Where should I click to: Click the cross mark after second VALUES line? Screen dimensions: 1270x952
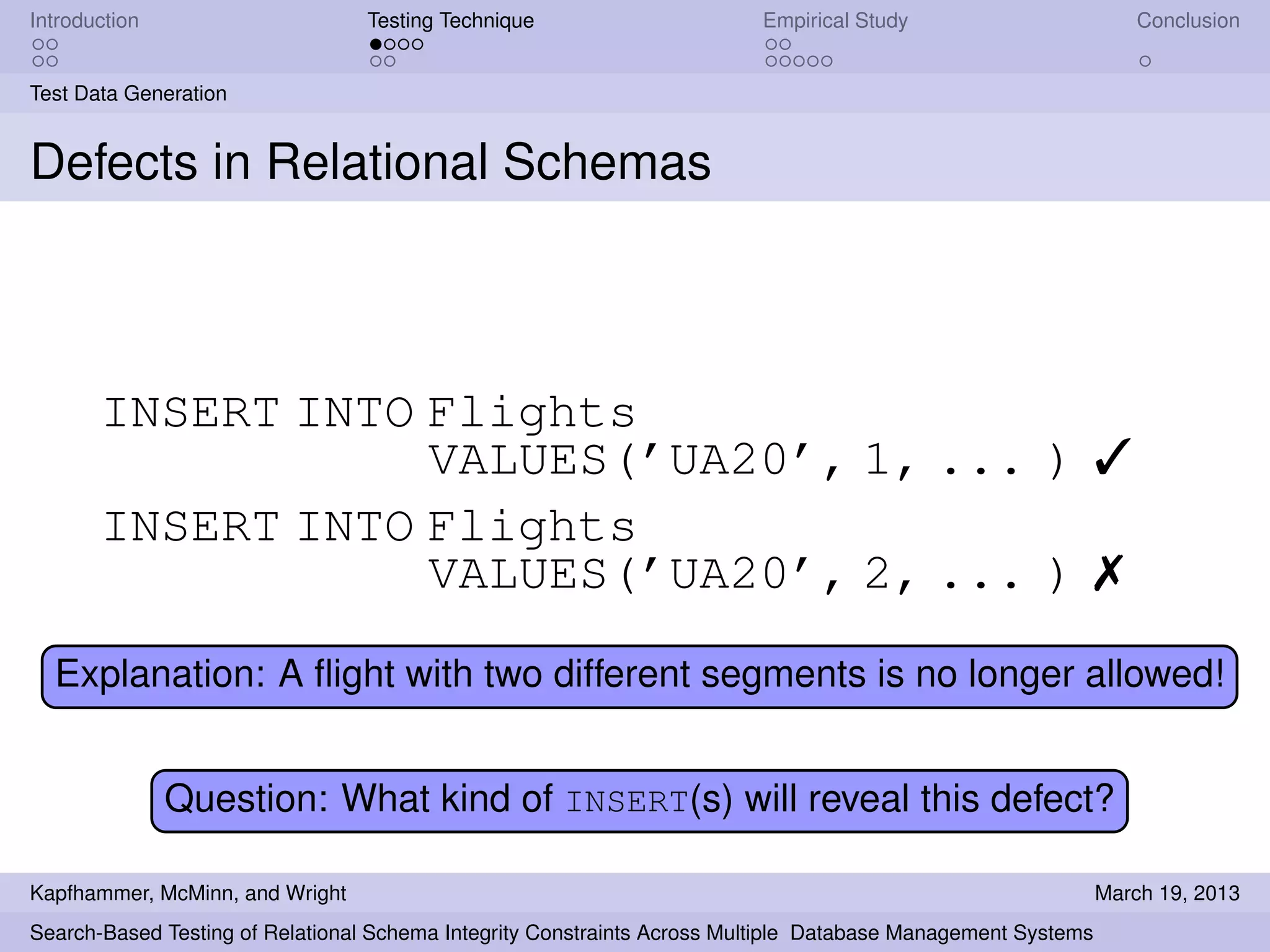pos(1109,572)
